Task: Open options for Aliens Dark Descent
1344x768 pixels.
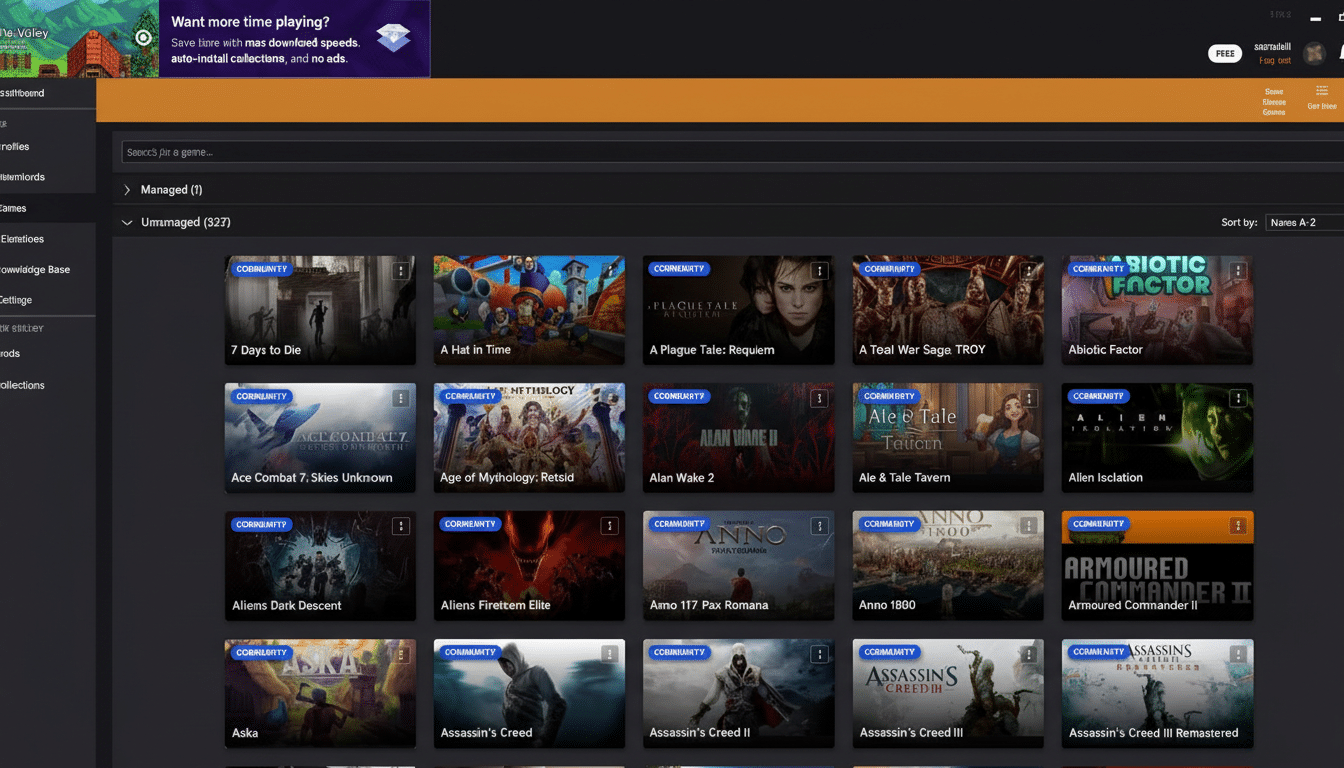Action: click(401, 525)
